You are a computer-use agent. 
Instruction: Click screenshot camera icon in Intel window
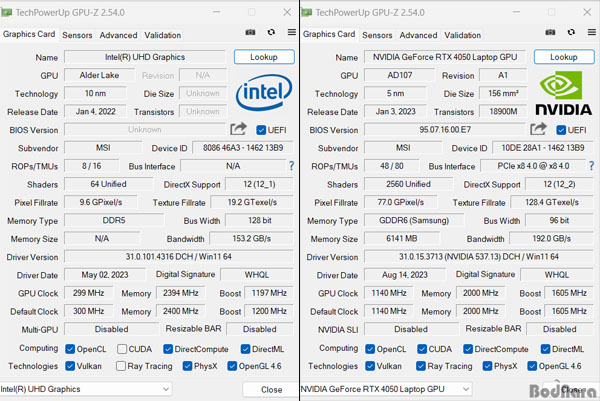point(250,32)
